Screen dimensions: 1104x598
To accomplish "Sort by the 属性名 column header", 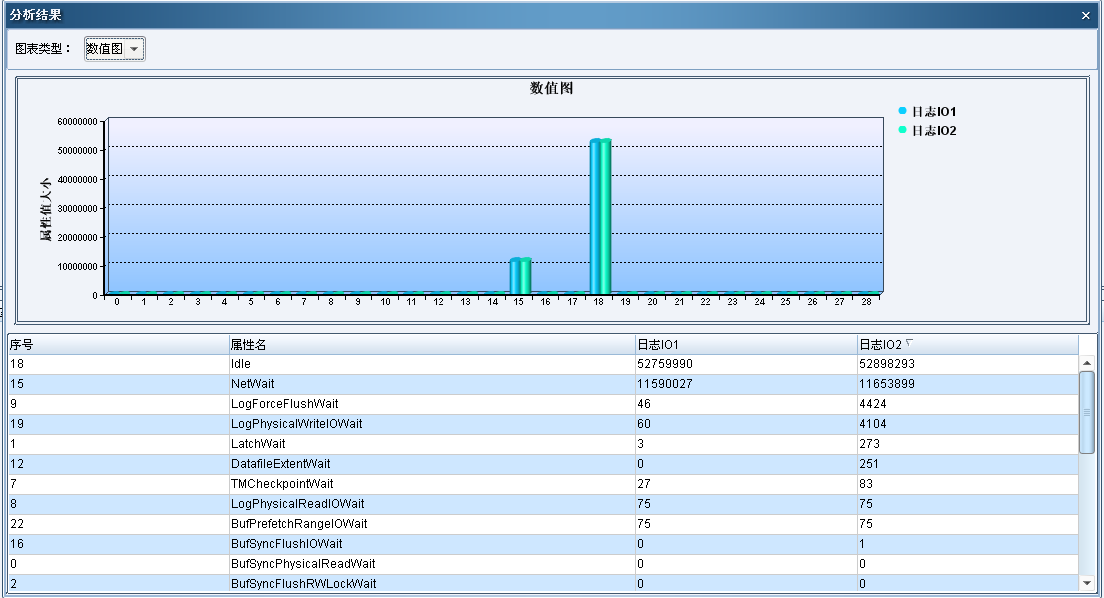I will pyautogui.click(x=430, y=344).
